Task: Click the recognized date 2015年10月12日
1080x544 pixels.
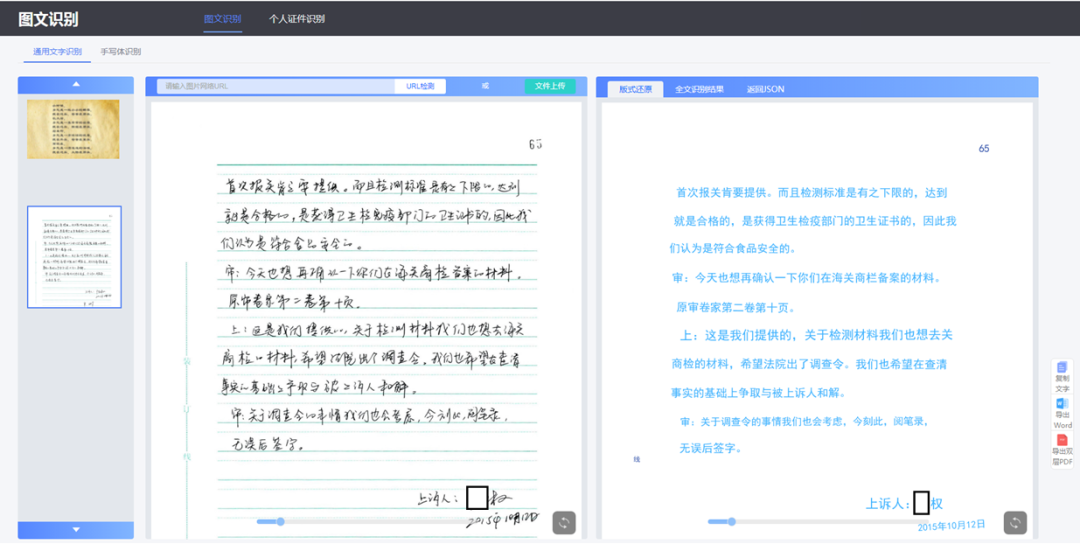Action: [951, 525]
